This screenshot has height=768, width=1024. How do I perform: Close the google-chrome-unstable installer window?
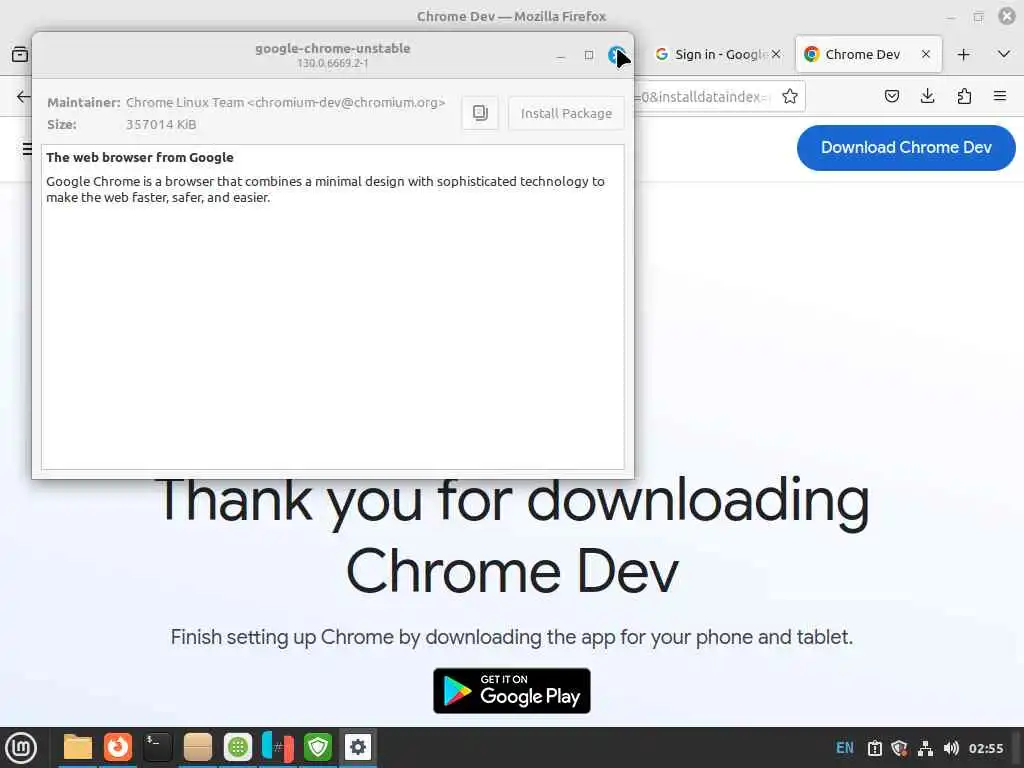tap(616, 56)
